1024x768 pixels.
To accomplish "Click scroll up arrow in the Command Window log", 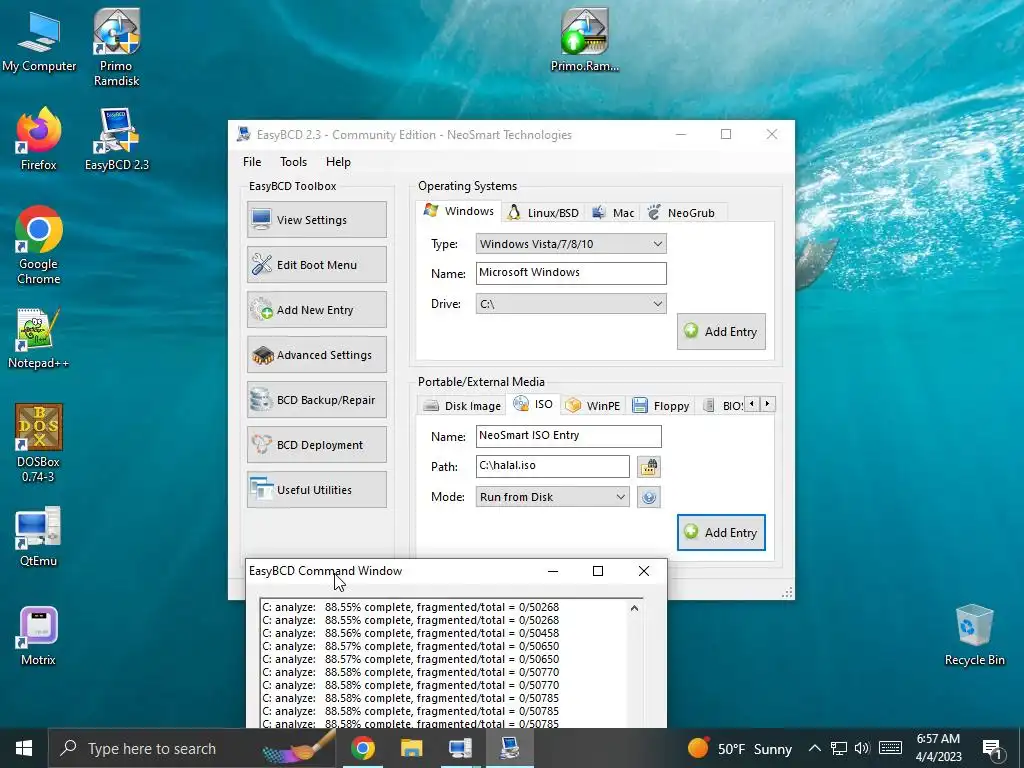I will click(x=633, y=608).
